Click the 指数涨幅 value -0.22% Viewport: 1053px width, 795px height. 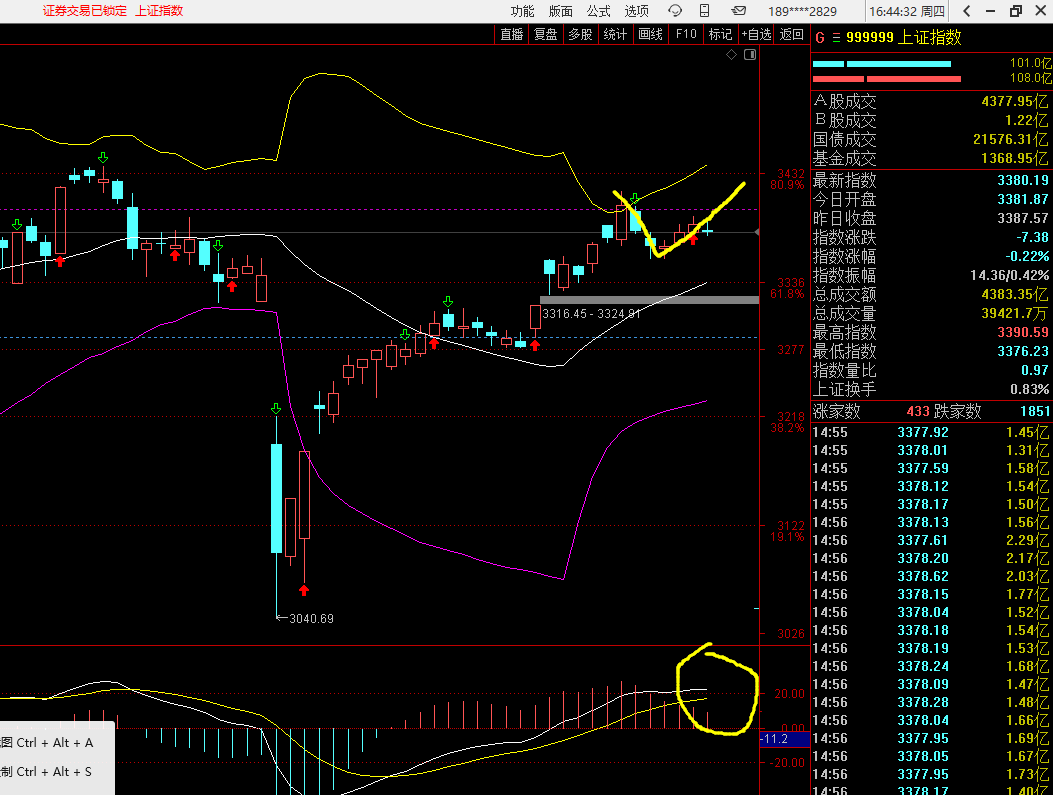click(x=1027, y=256)
